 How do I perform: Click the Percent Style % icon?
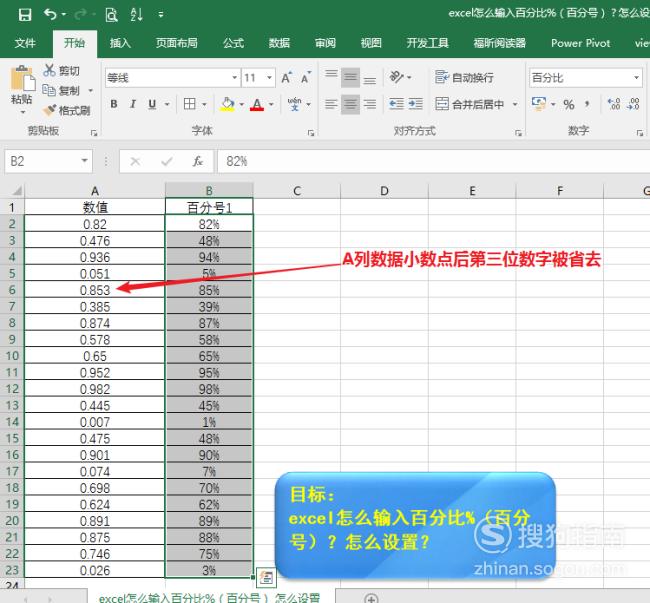(569, 104)
